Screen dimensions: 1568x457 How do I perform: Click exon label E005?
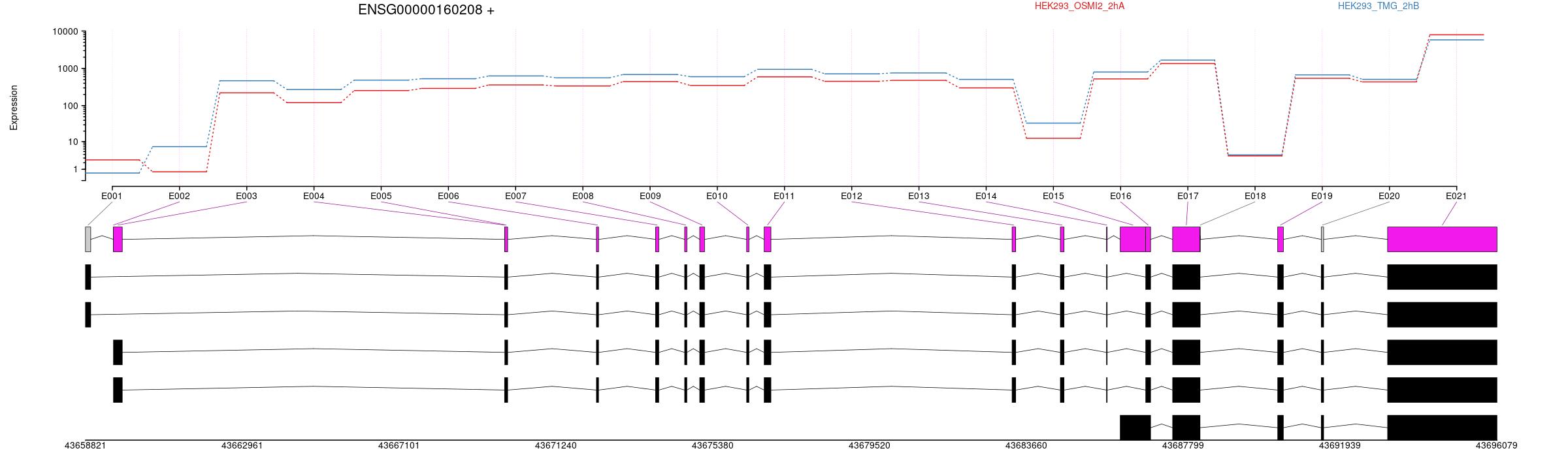point(381,196)
